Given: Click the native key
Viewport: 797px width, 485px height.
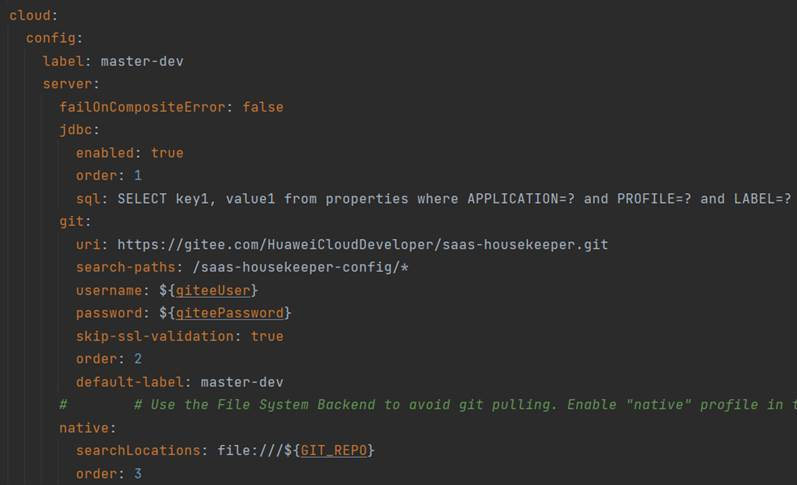Looking at the screenshot, I should tap(85, 427).
